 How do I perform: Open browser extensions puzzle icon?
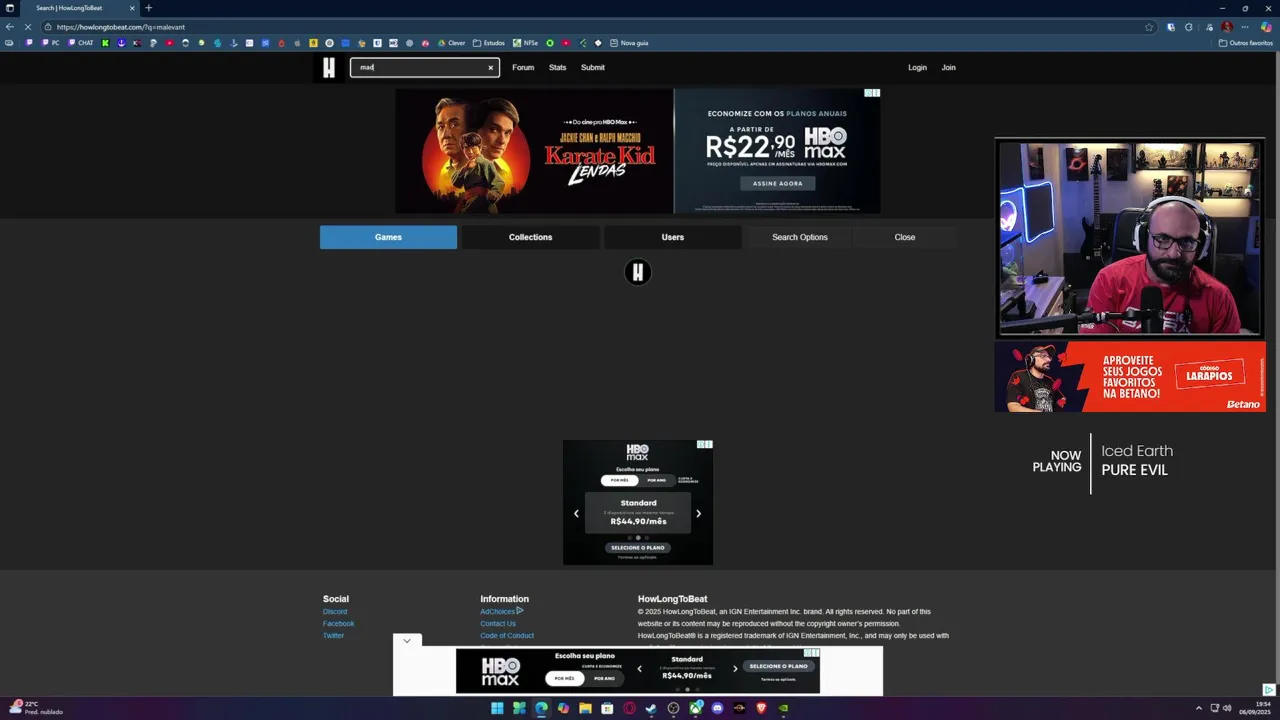1188,27
